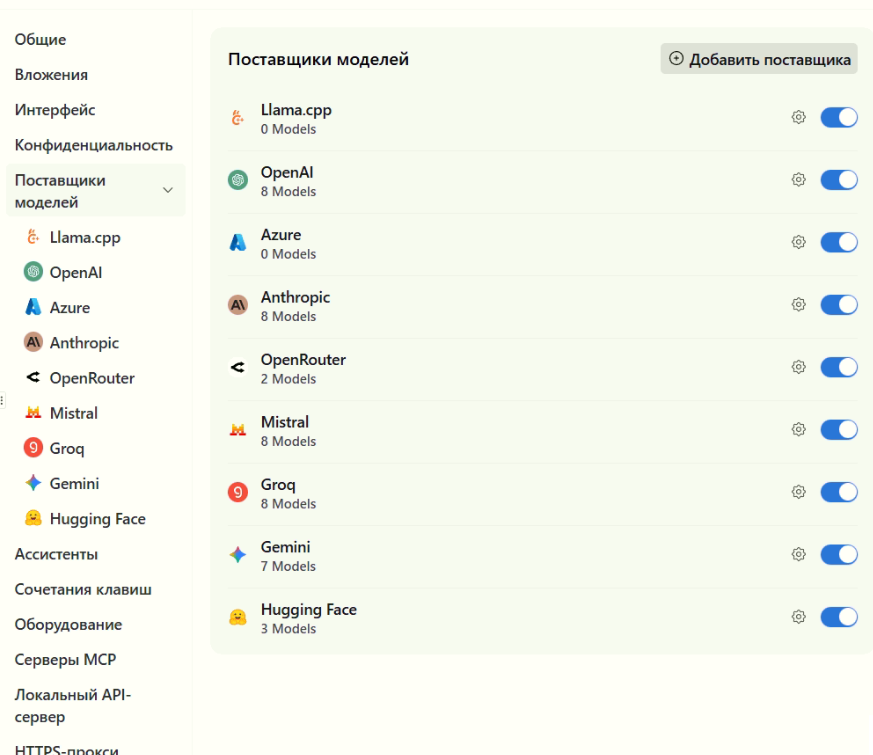Screen dimensions: 873x755
Task: Open the Оборудование section
Action: tap(68, 624)
